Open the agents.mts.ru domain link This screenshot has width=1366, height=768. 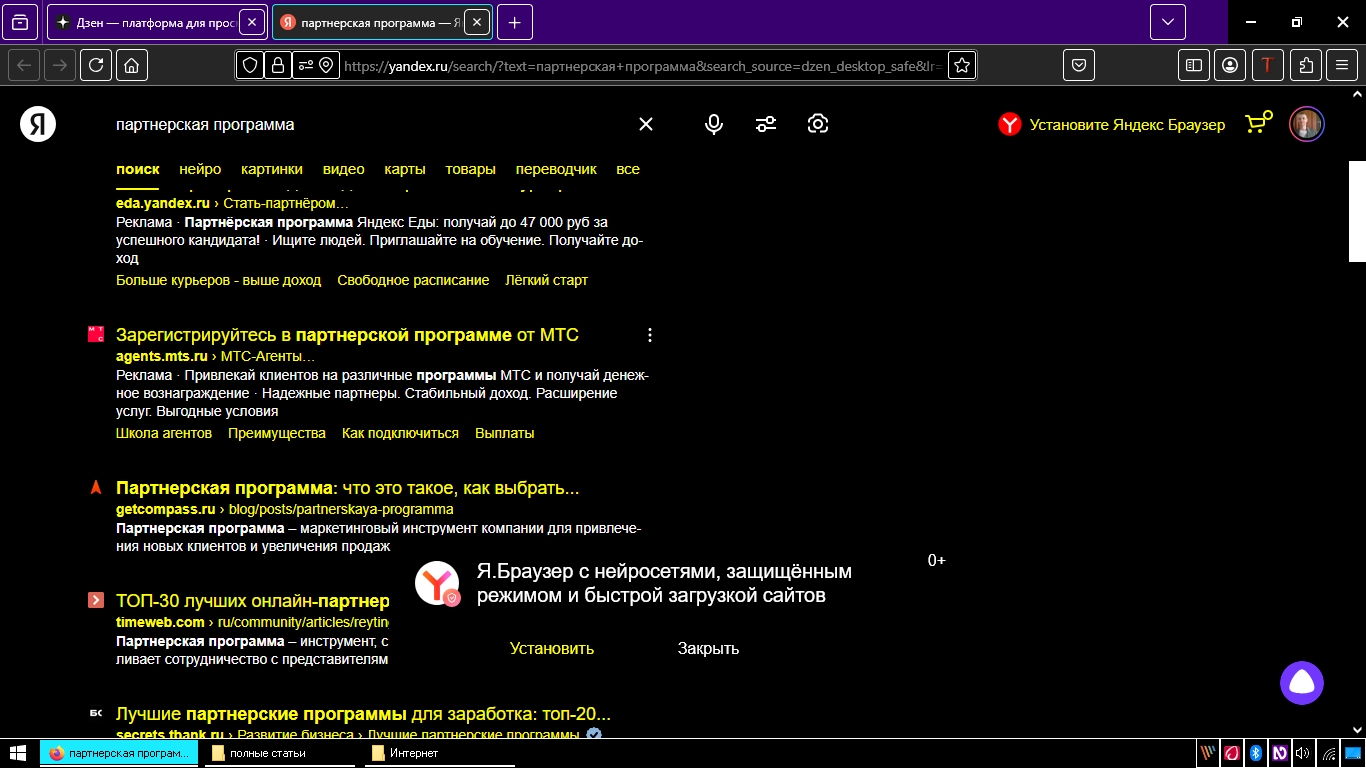point(162,356)
